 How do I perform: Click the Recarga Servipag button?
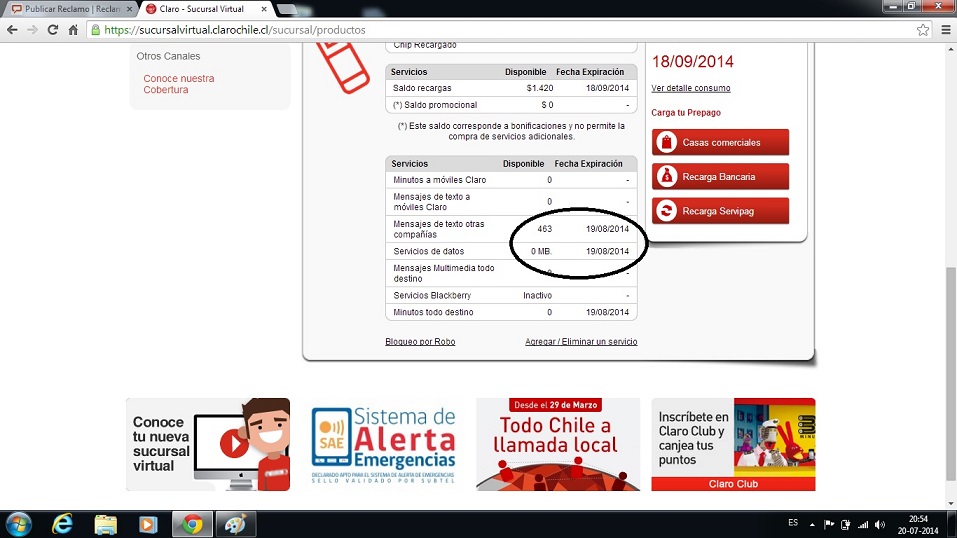coord(720,211)
